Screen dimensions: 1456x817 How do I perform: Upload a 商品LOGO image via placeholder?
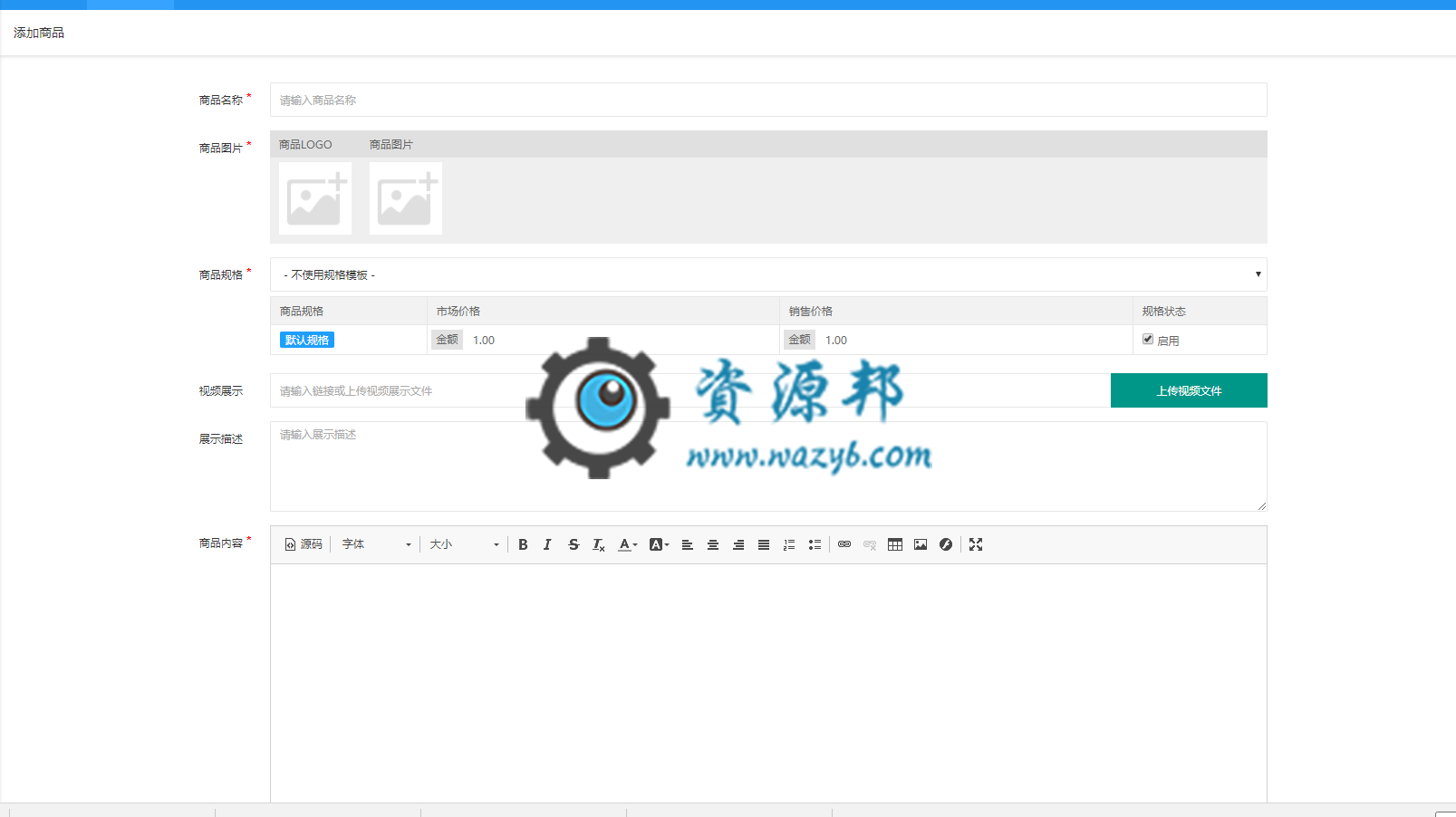pos(315,198)
